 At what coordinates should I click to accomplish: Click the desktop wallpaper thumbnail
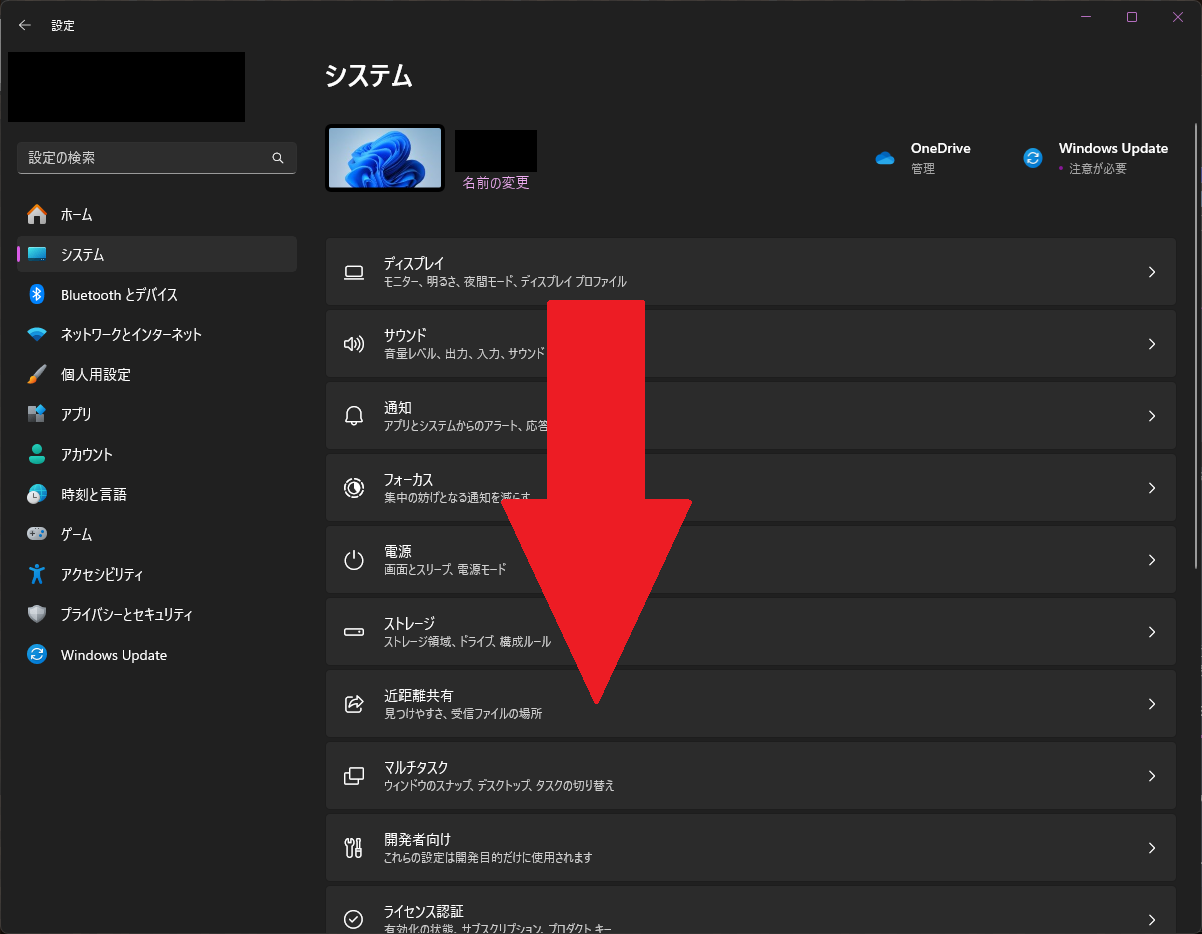click(385, 158)
